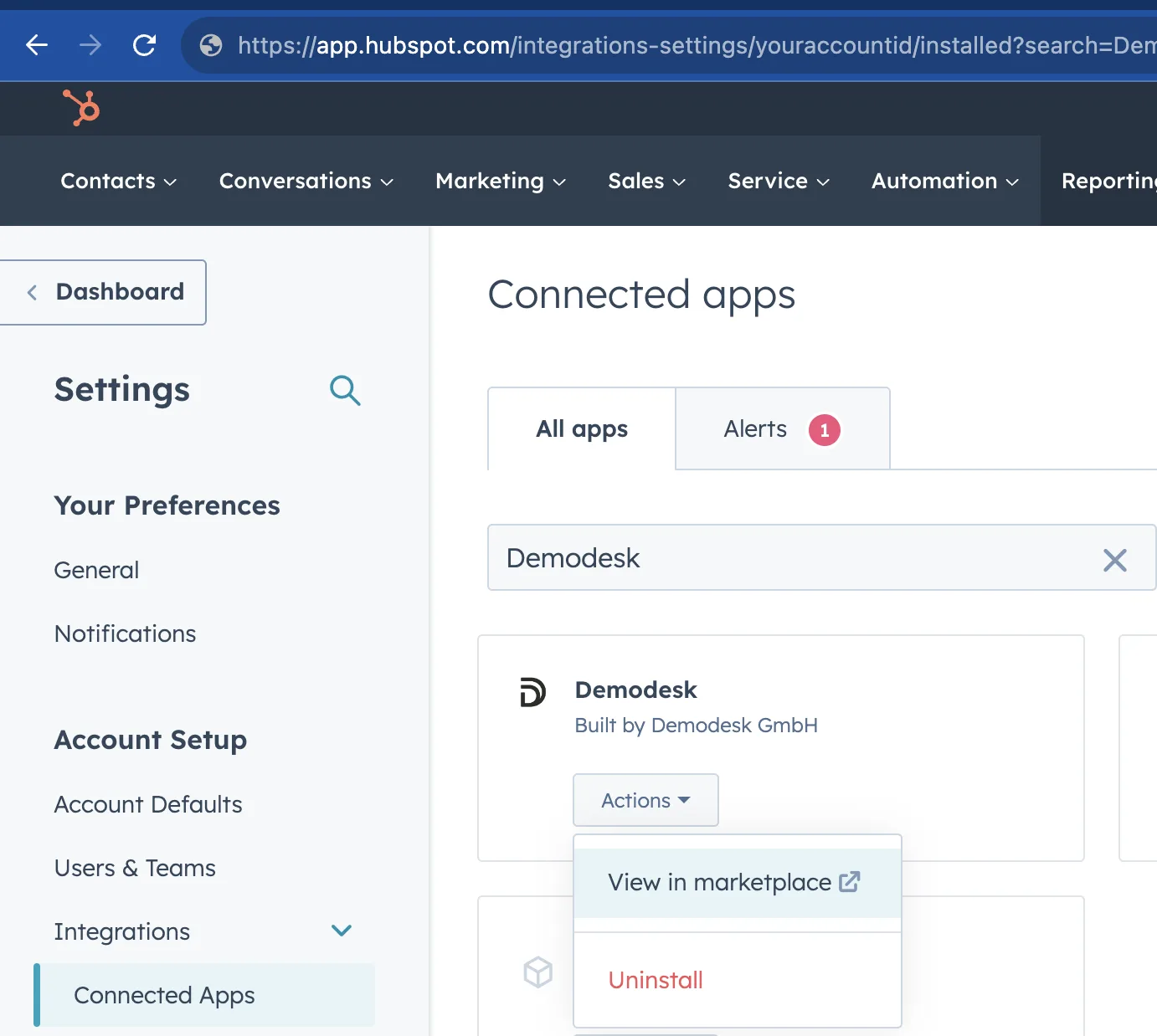Click the Alerts badge showing 1
This screenshot has height=1036, width=1157.
tap(825, 430)
